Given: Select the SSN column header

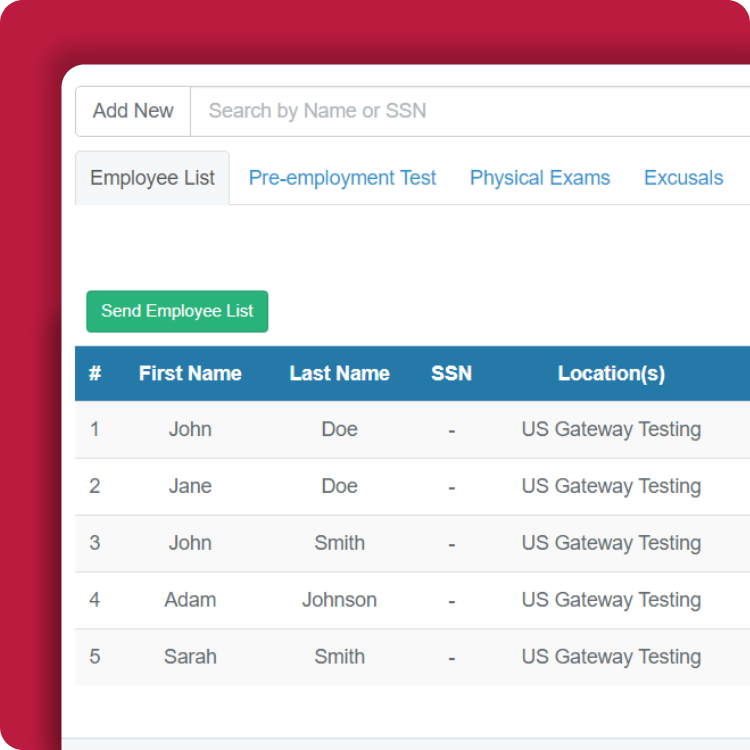Looking at the screenshot, I should click(x=452, y=373).
